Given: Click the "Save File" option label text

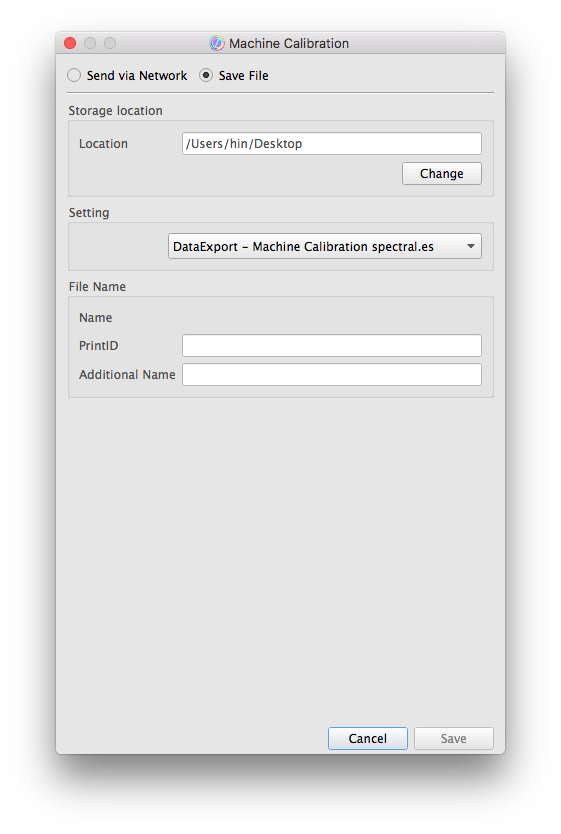Looking at the screenshot, I should click(x=244, y=76).
